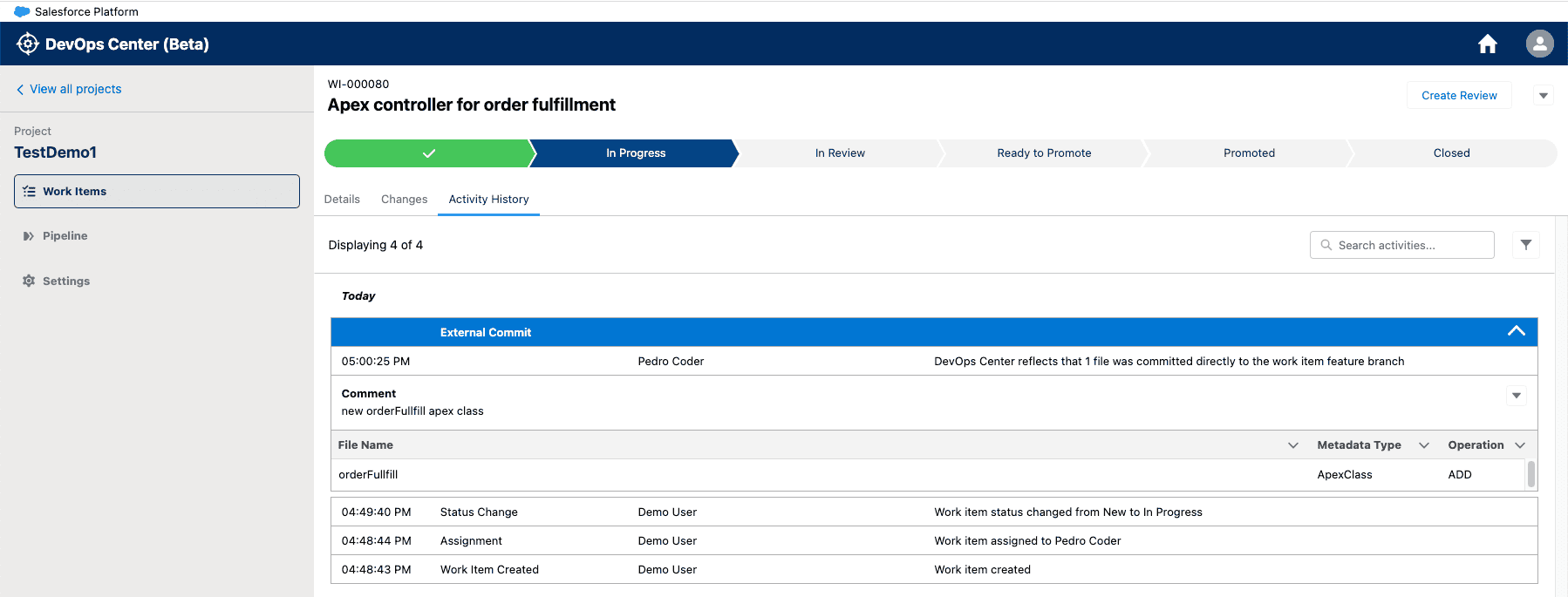Image resolution: width=1568 pixels, height=597 pixels.
Task: Select the Ready to Promote stage
Action: [x=1044, y=153]
